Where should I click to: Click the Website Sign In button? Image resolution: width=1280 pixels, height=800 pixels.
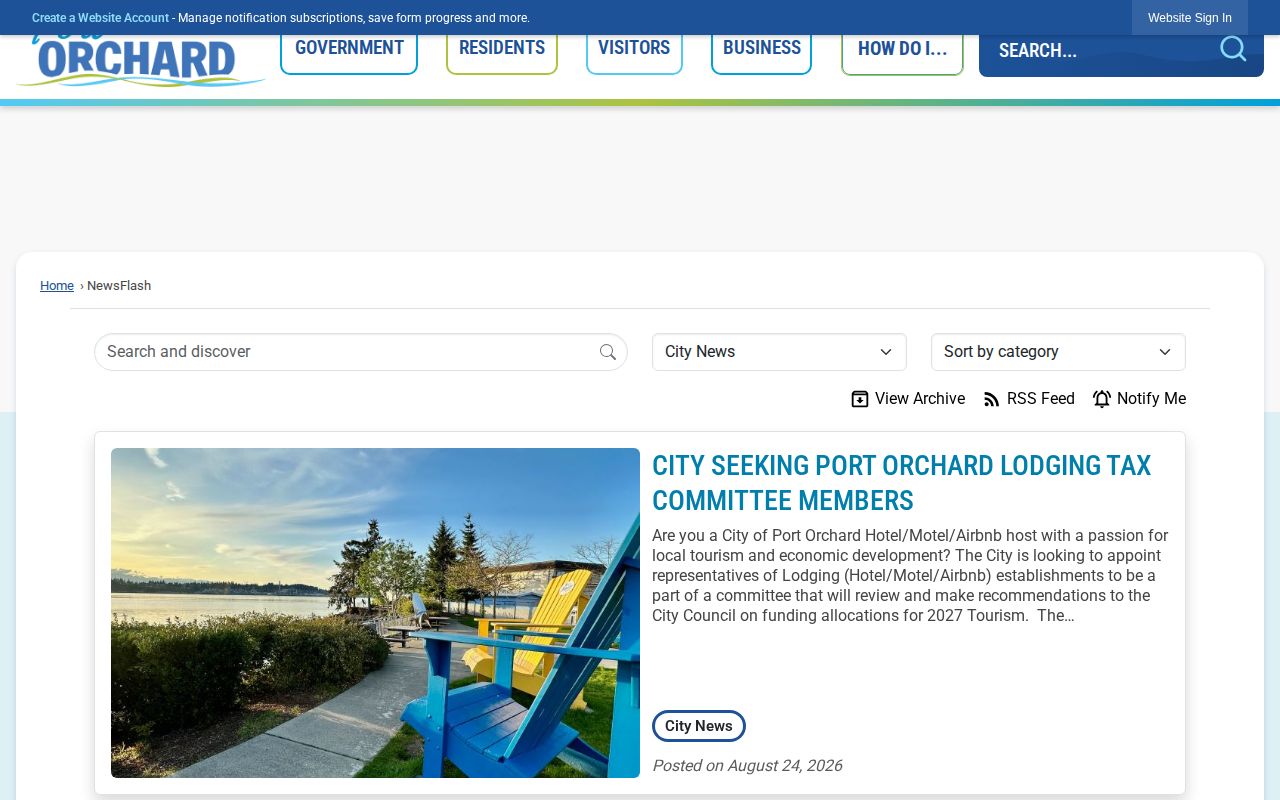[x=1190, y=18]
